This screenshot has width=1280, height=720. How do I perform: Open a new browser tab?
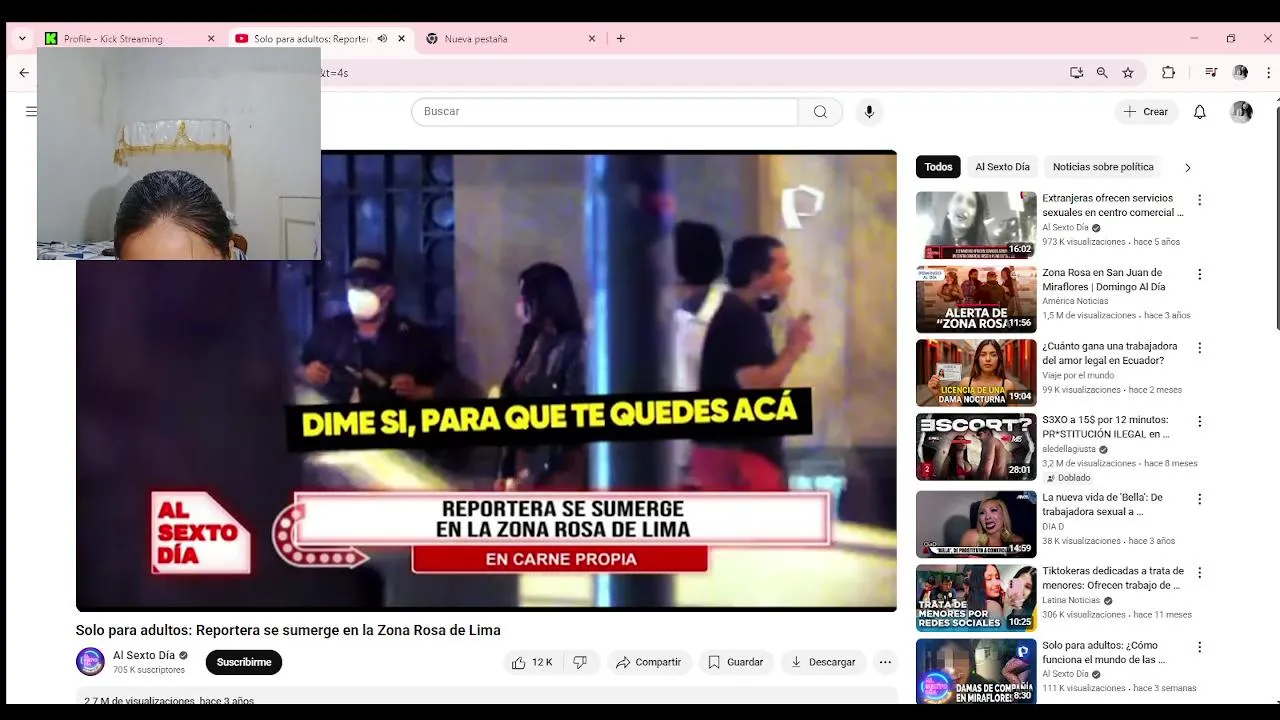[621, 39]
